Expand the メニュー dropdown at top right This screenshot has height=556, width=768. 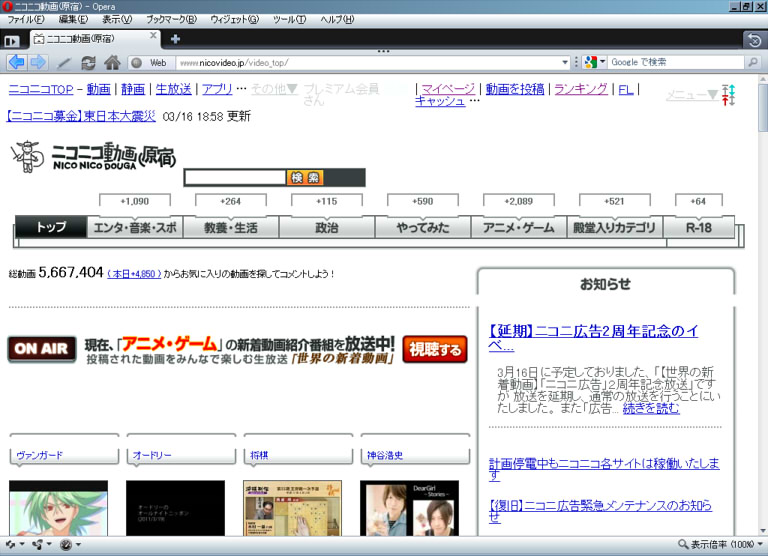(692, 95)
